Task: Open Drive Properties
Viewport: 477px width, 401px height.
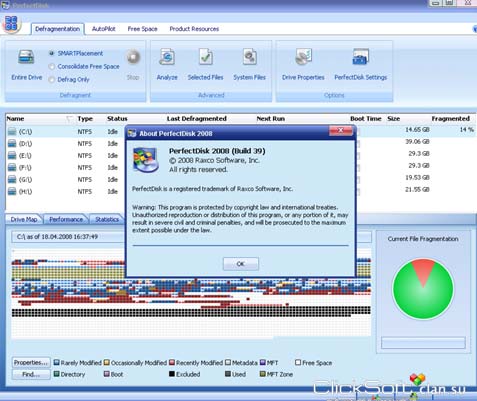Action: 303,57
